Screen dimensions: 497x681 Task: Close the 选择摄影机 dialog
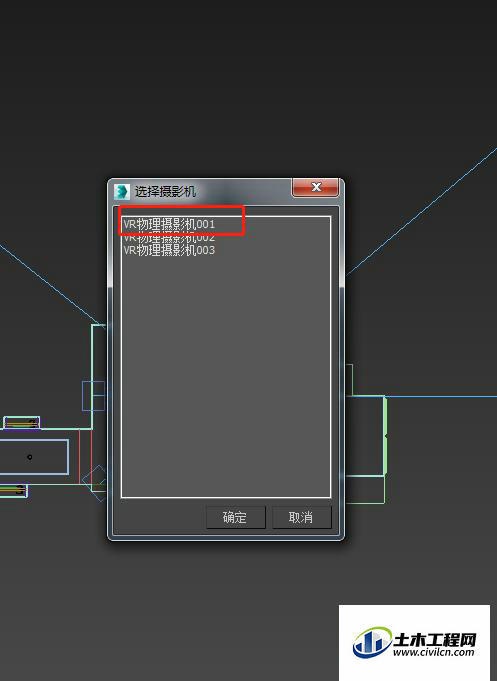click(316, 187)
